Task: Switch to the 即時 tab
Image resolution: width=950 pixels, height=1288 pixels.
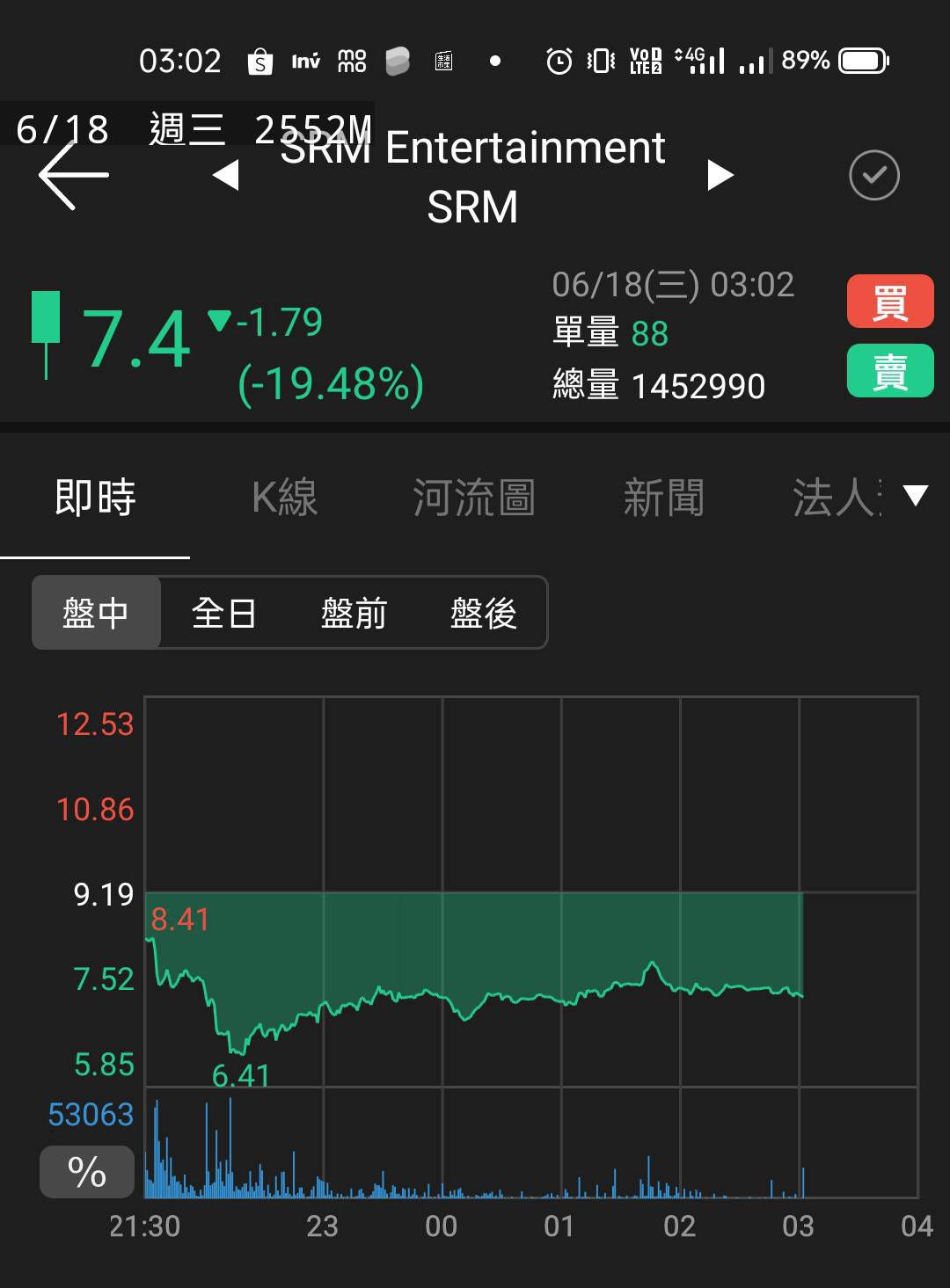Action: pos(95,498)
